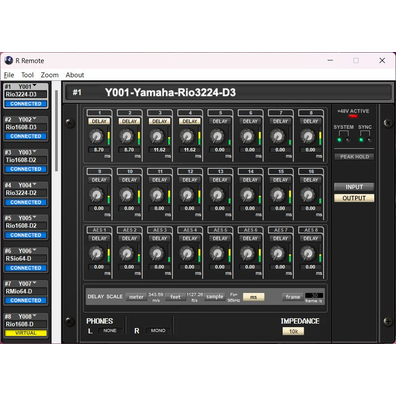The image size is (396, 396).
Task: Click the SYNC green indicator LED
Action: 361,140
